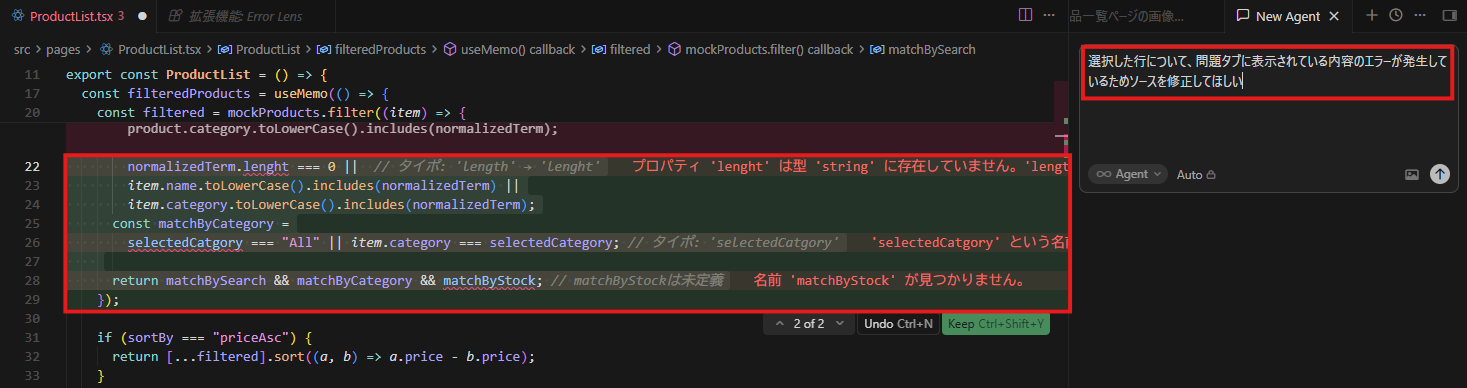Open chat history clock icon

[1395, 16]
